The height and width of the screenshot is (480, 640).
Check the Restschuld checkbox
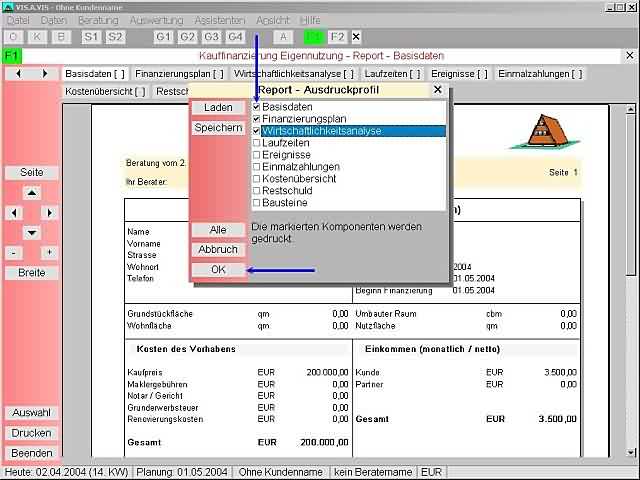(x=256, y=191)
